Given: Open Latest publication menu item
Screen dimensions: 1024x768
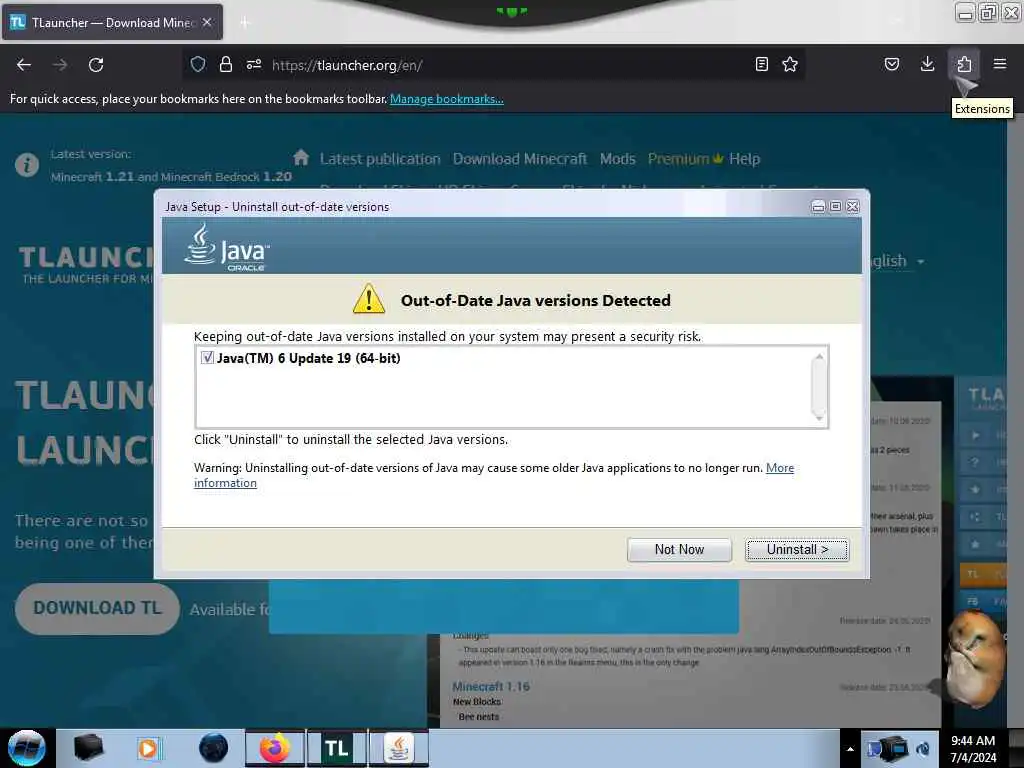Looking at the screenshot, I should 380,159.
